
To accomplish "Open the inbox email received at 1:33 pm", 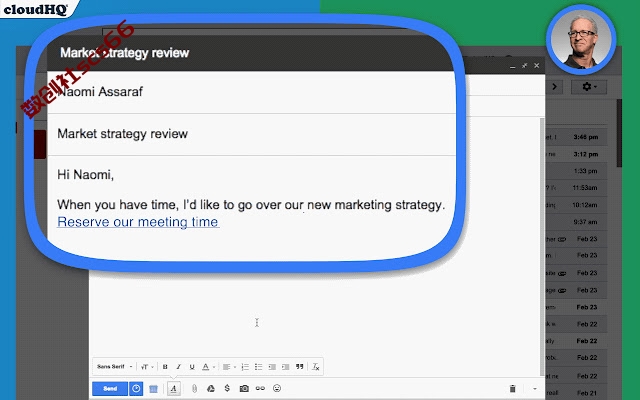I will tap(576, 171).
